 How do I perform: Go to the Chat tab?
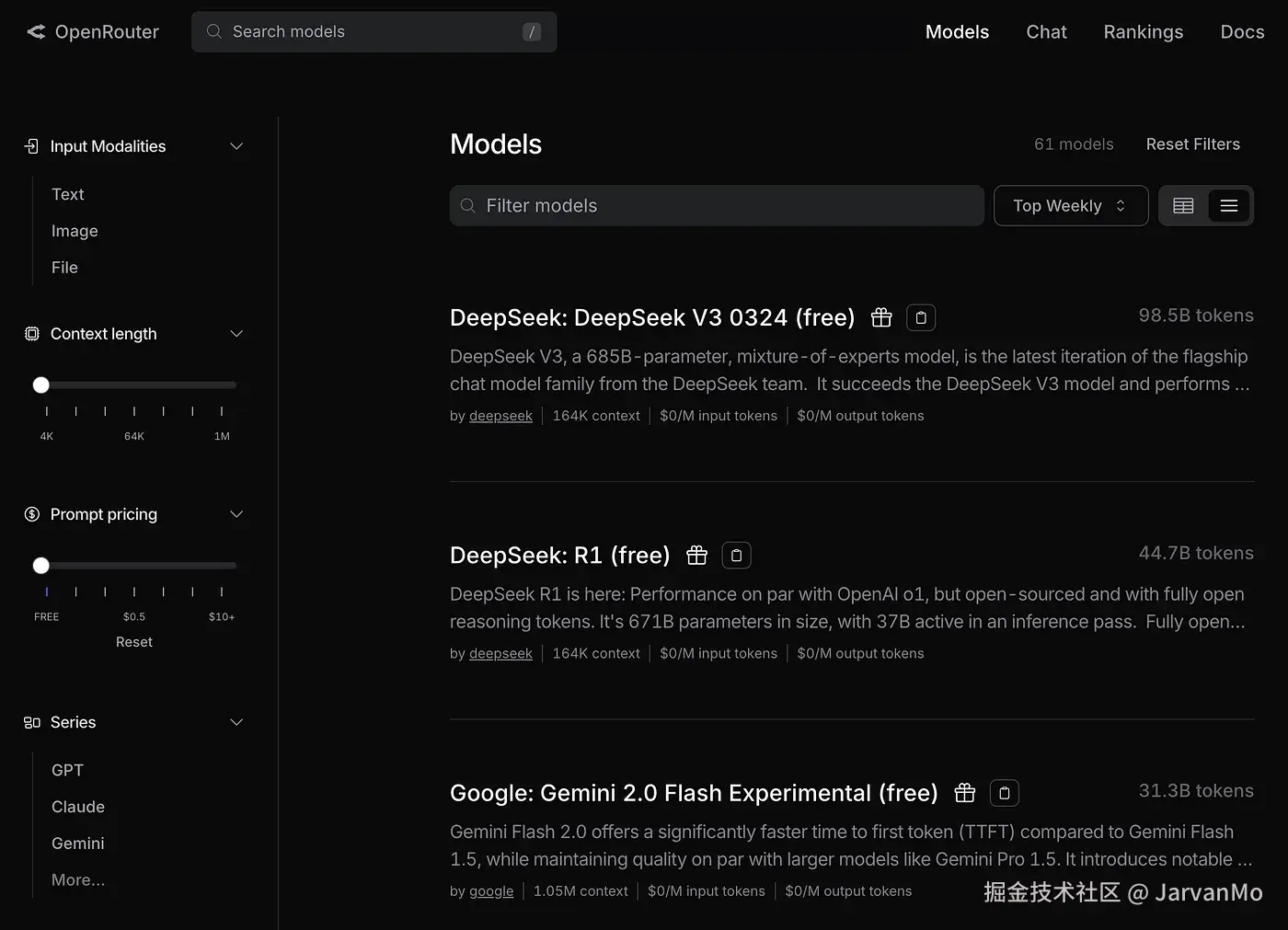coord(1046,32)
